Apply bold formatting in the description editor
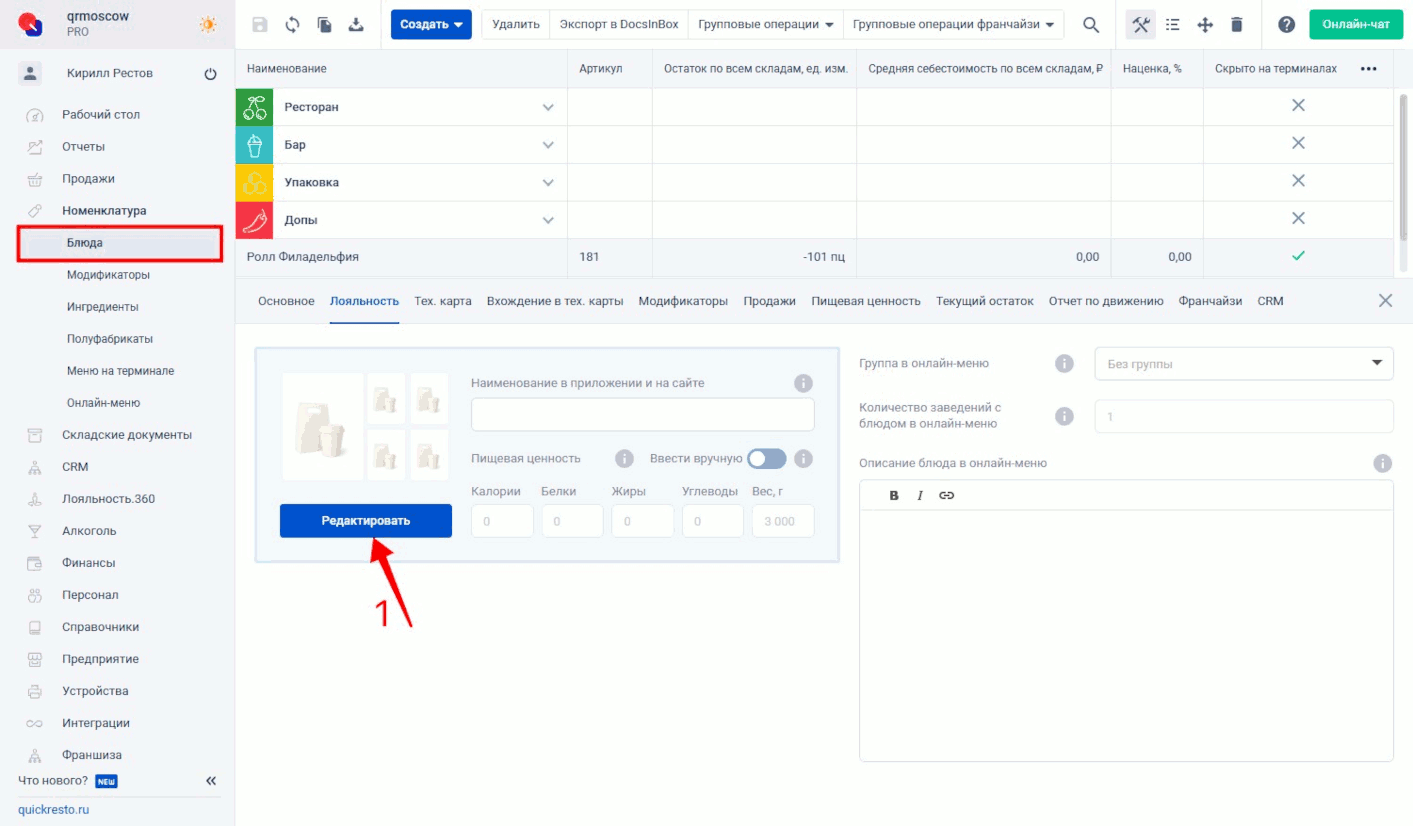 pyautogui.click(x=894, y=495)
